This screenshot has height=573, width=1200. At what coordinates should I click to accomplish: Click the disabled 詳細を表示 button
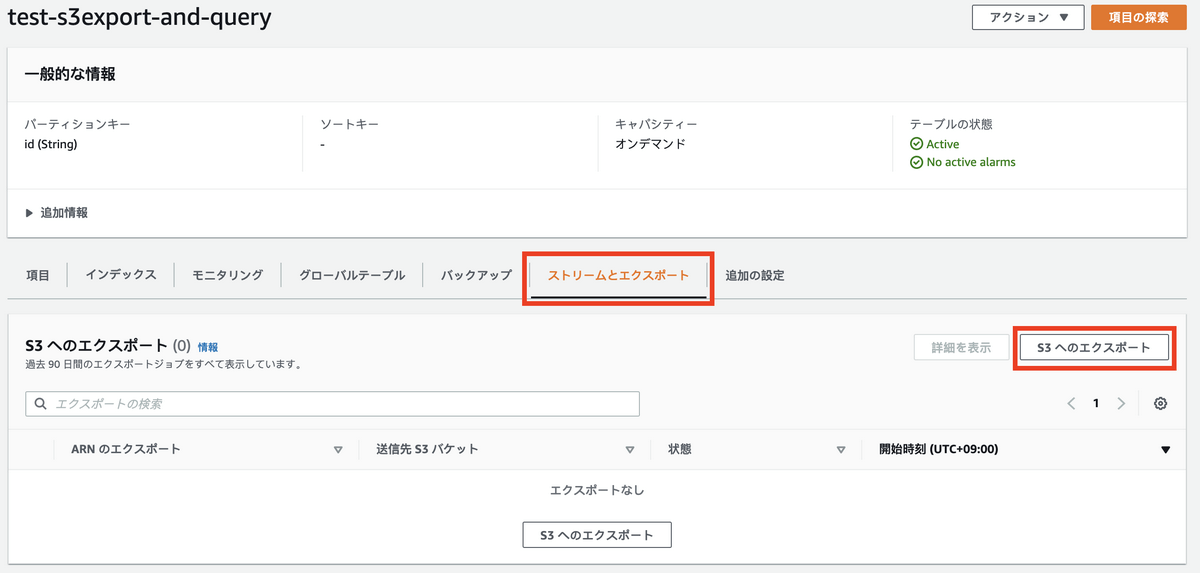961,347
